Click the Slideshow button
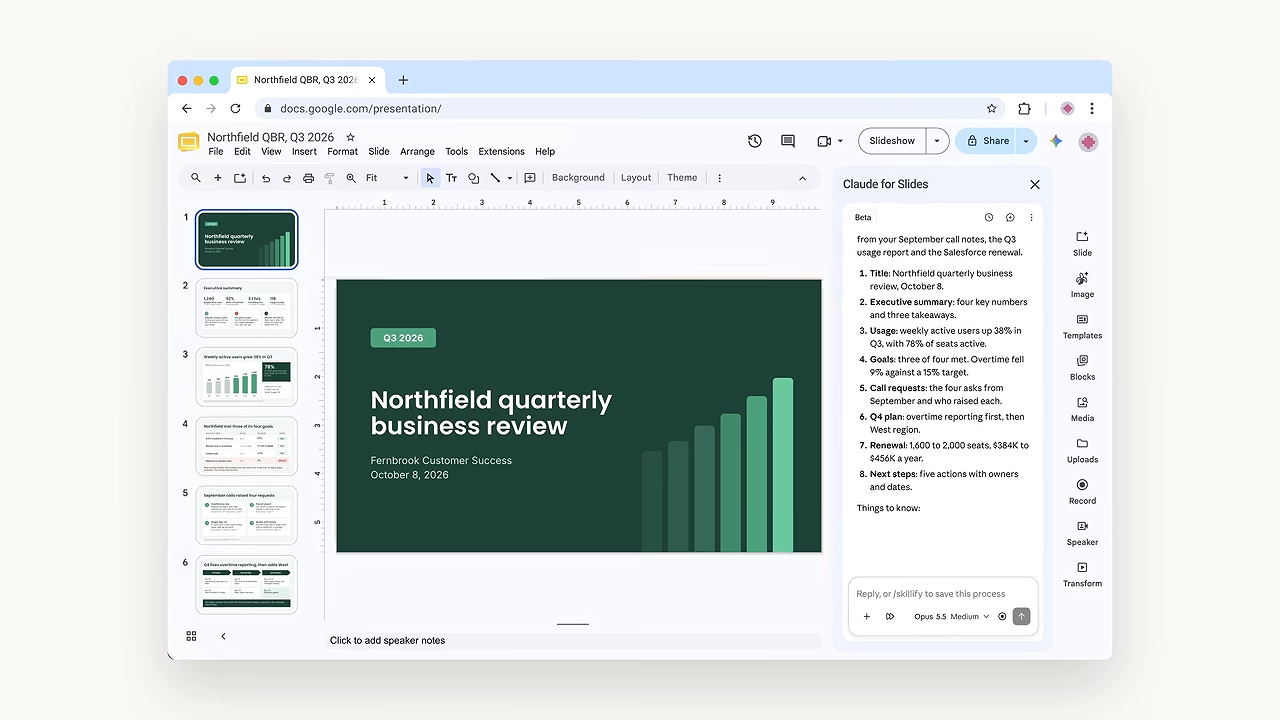Screen dimensions: 1280x720 tap(892, 141)
